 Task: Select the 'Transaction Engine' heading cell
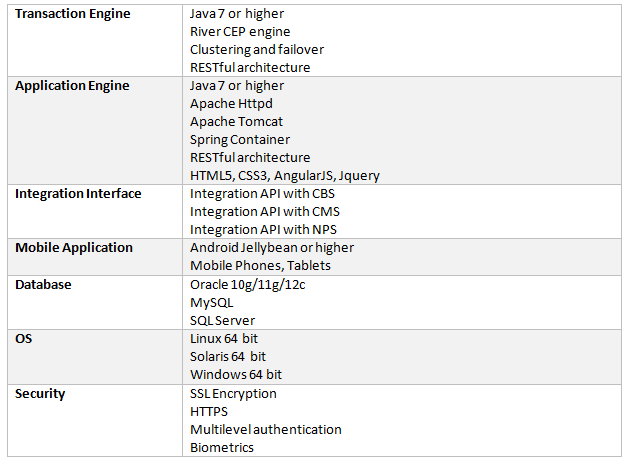click(x=95, y=40)
